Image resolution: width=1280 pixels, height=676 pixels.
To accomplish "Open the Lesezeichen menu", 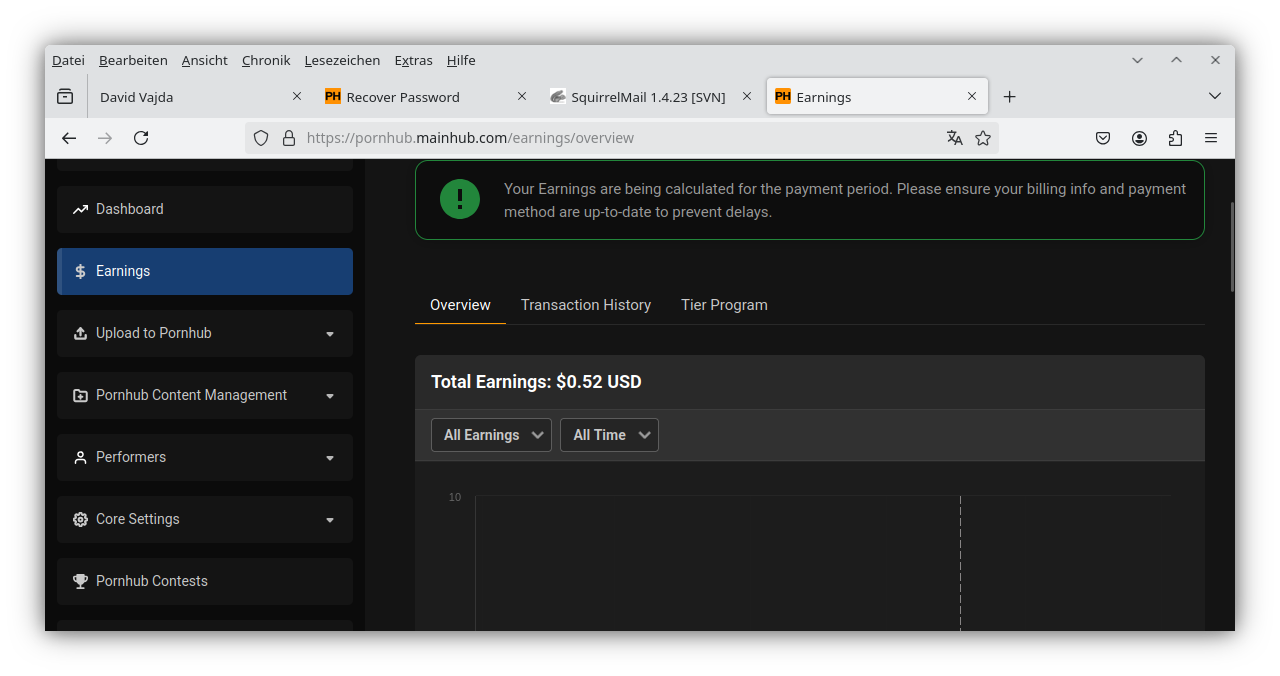I will click(x=342, y=60).
